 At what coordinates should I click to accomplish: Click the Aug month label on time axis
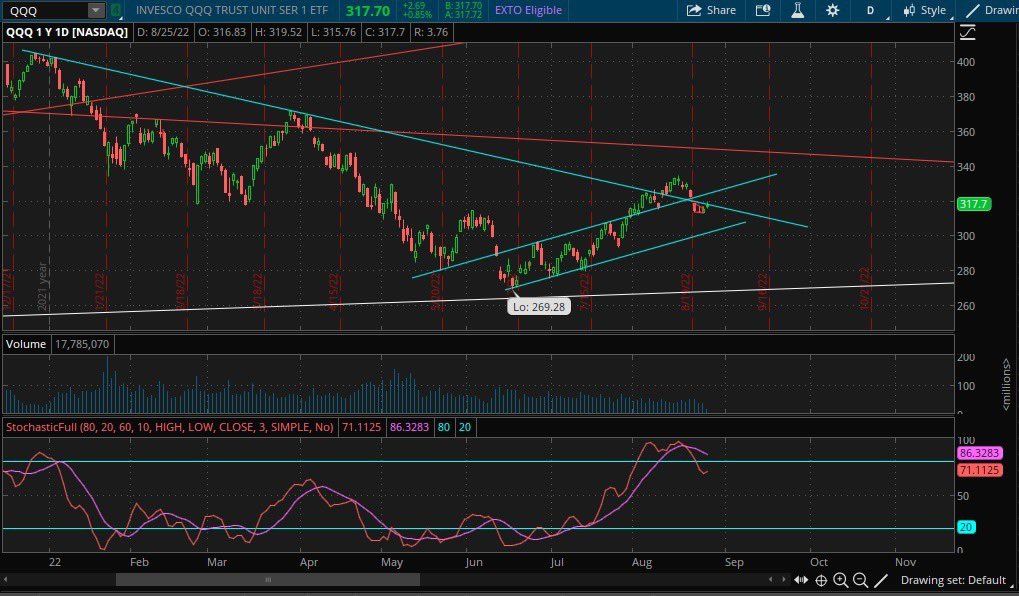coord(641,562)
